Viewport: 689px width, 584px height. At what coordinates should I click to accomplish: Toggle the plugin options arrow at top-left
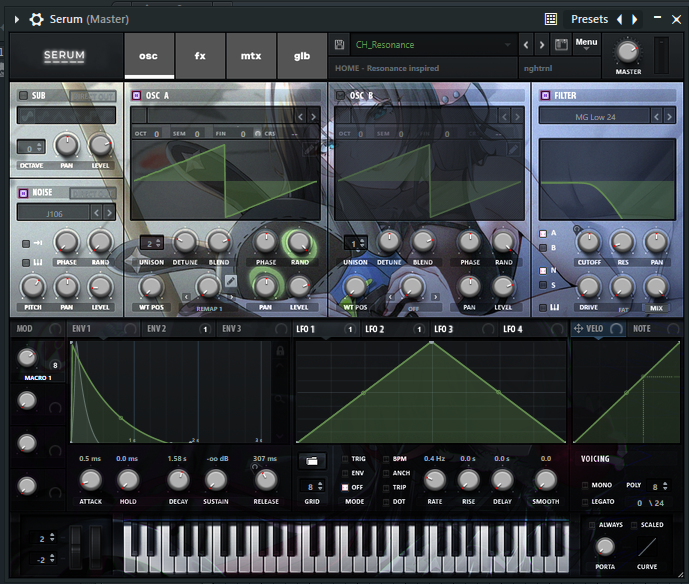click(x=17, y=19)
